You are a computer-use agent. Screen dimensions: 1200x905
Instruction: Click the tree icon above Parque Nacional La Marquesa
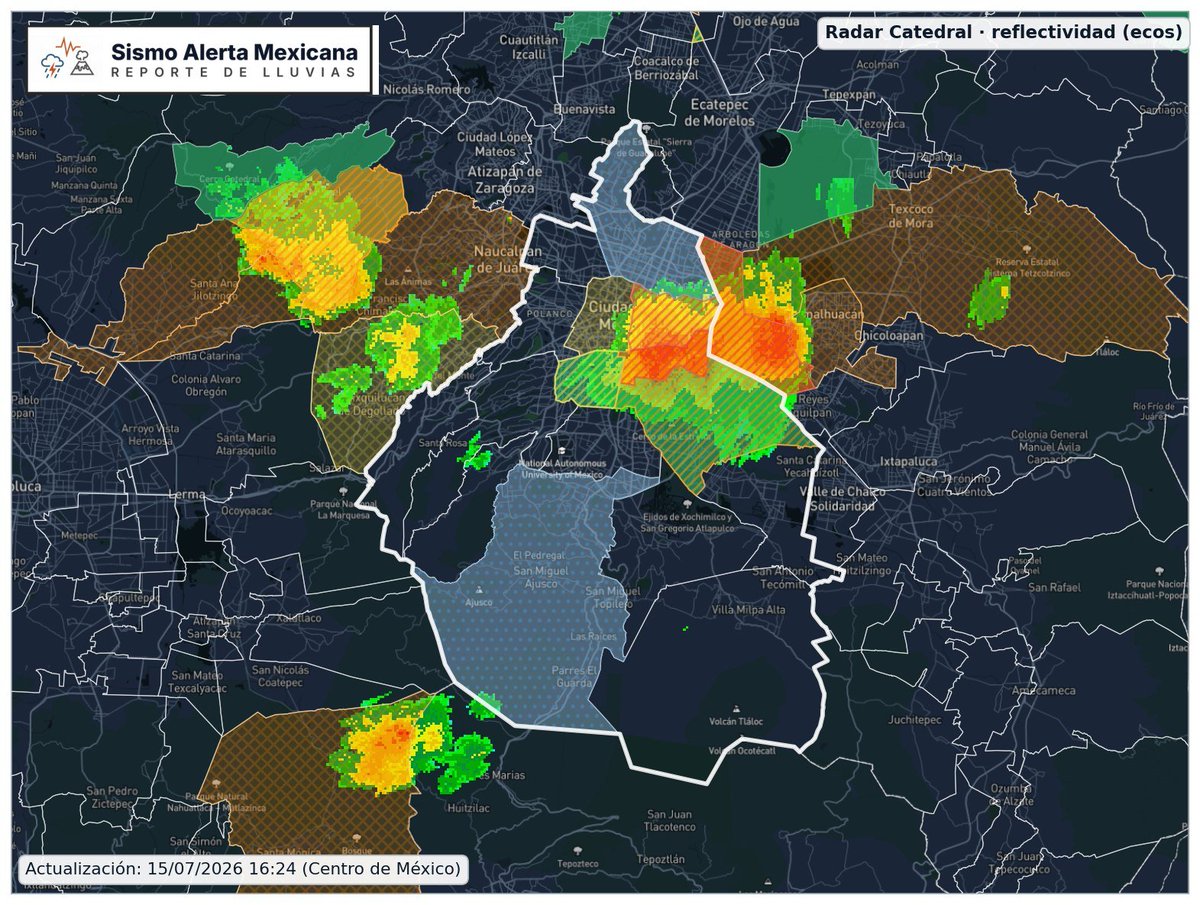[x=343, y=492]
